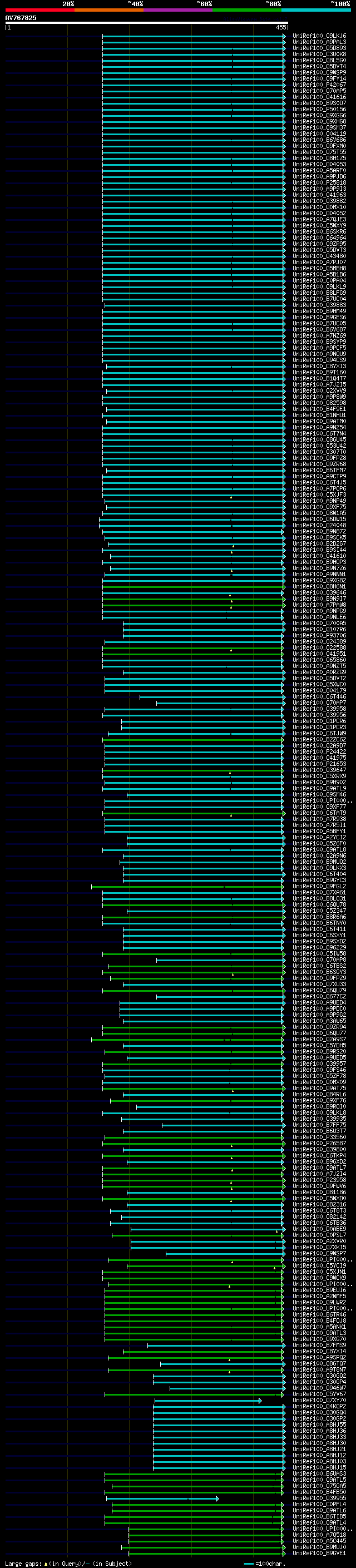Screen dimensions: 356x1568
Task: Click the red 20% identity legend bar
Action: pos(39,10)
